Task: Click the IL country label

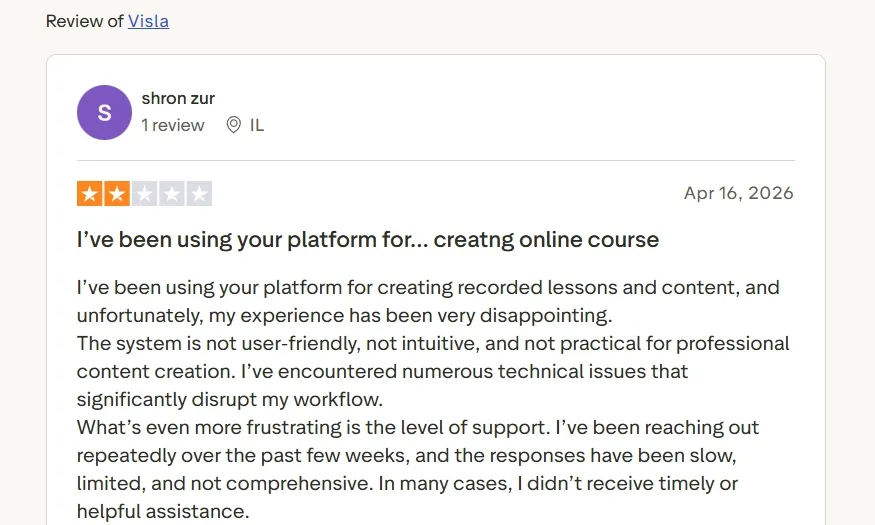Action: point(257,125)
